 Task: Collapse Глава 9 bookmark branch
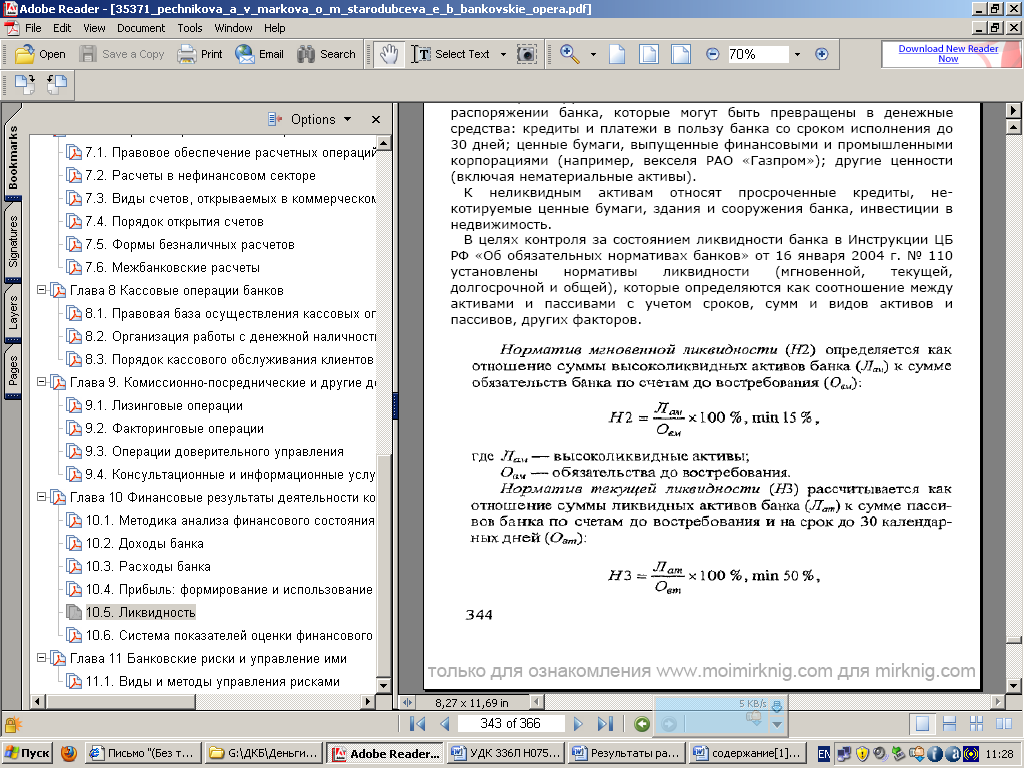[41, 381]
